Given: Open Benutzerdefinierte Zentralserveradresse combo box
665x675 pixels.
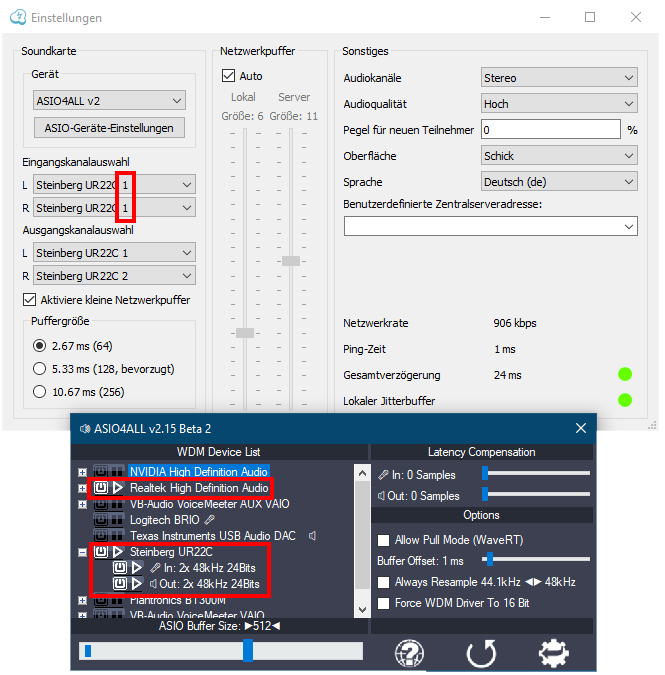Looking at the screenshot, I should pyautogui.click(x=491, y=226).
